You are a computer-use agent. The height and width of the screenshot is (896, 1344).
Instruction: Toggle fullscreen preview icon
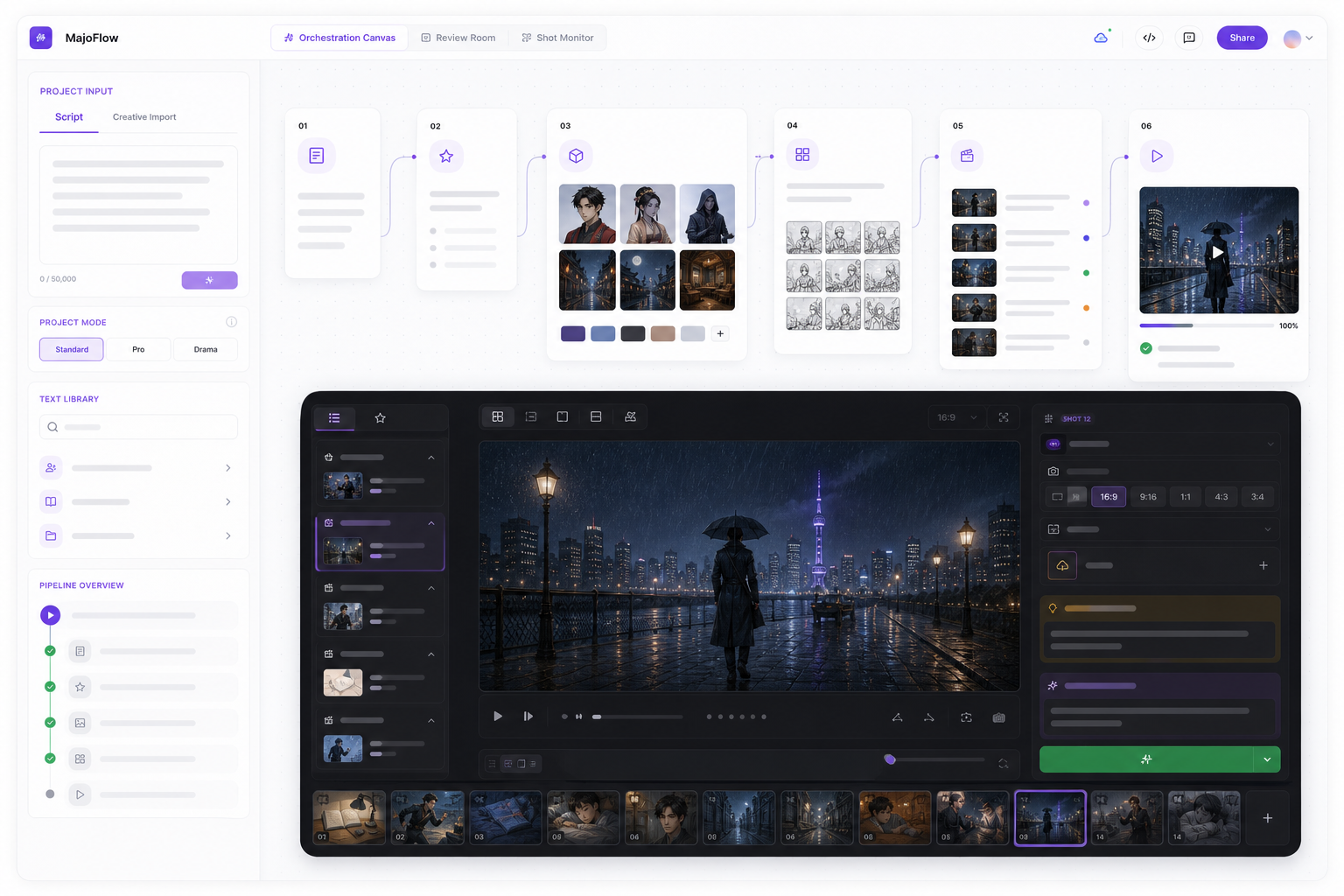1004,417
